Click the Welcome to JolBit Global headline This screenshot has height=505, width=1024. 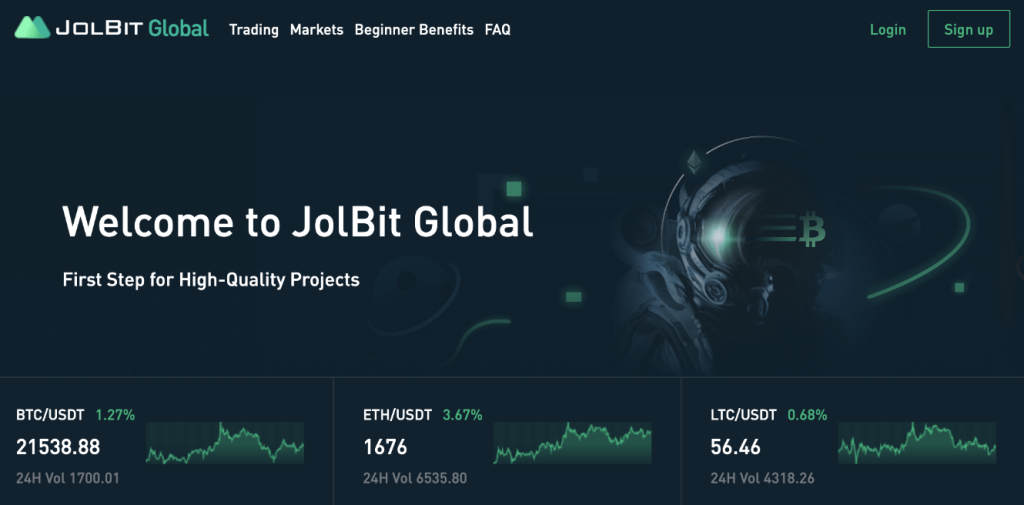pyautogui.click(x=298, y=222)
